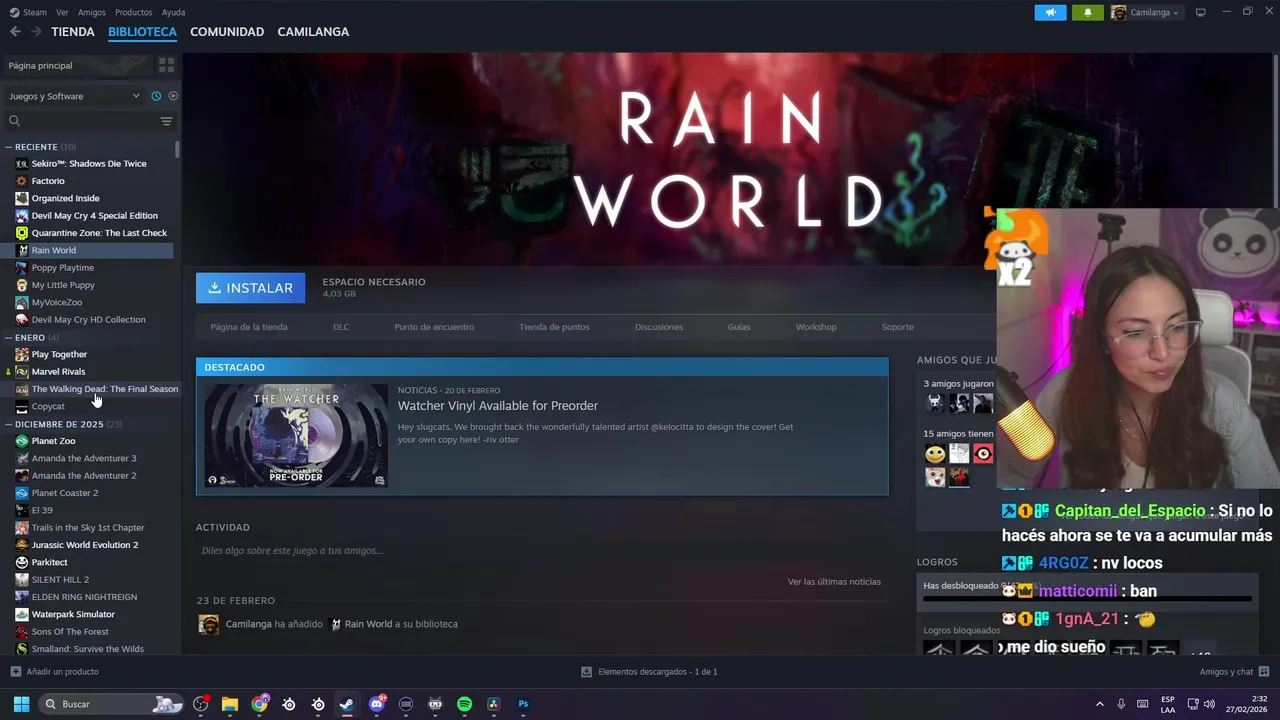Click the Waterpark Simulator game icon

[22, 614]
